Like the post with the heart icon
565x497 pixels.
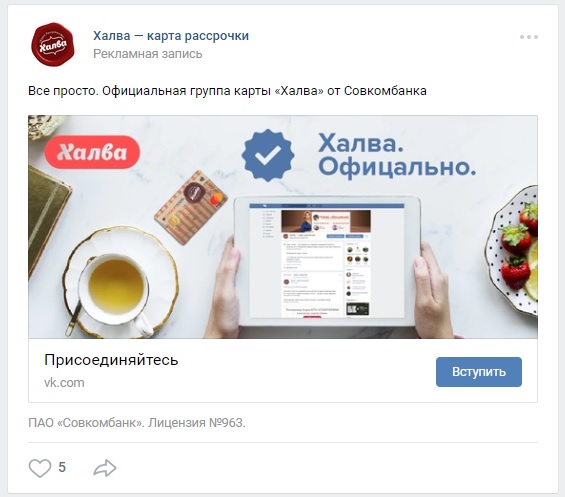pyautogui.click(x=40, y=468)
